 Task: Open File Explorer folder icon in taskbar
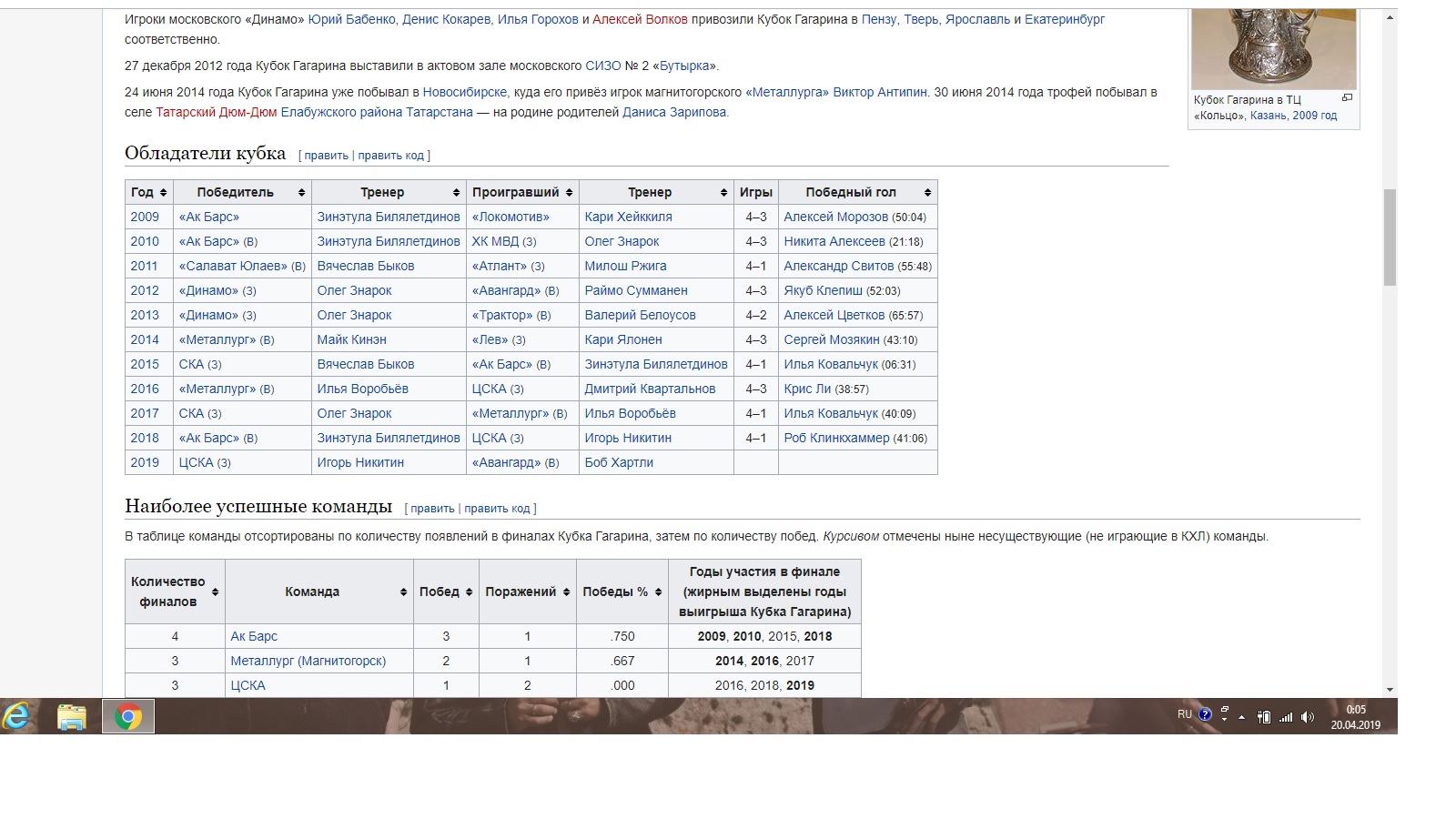pos(72,717)
